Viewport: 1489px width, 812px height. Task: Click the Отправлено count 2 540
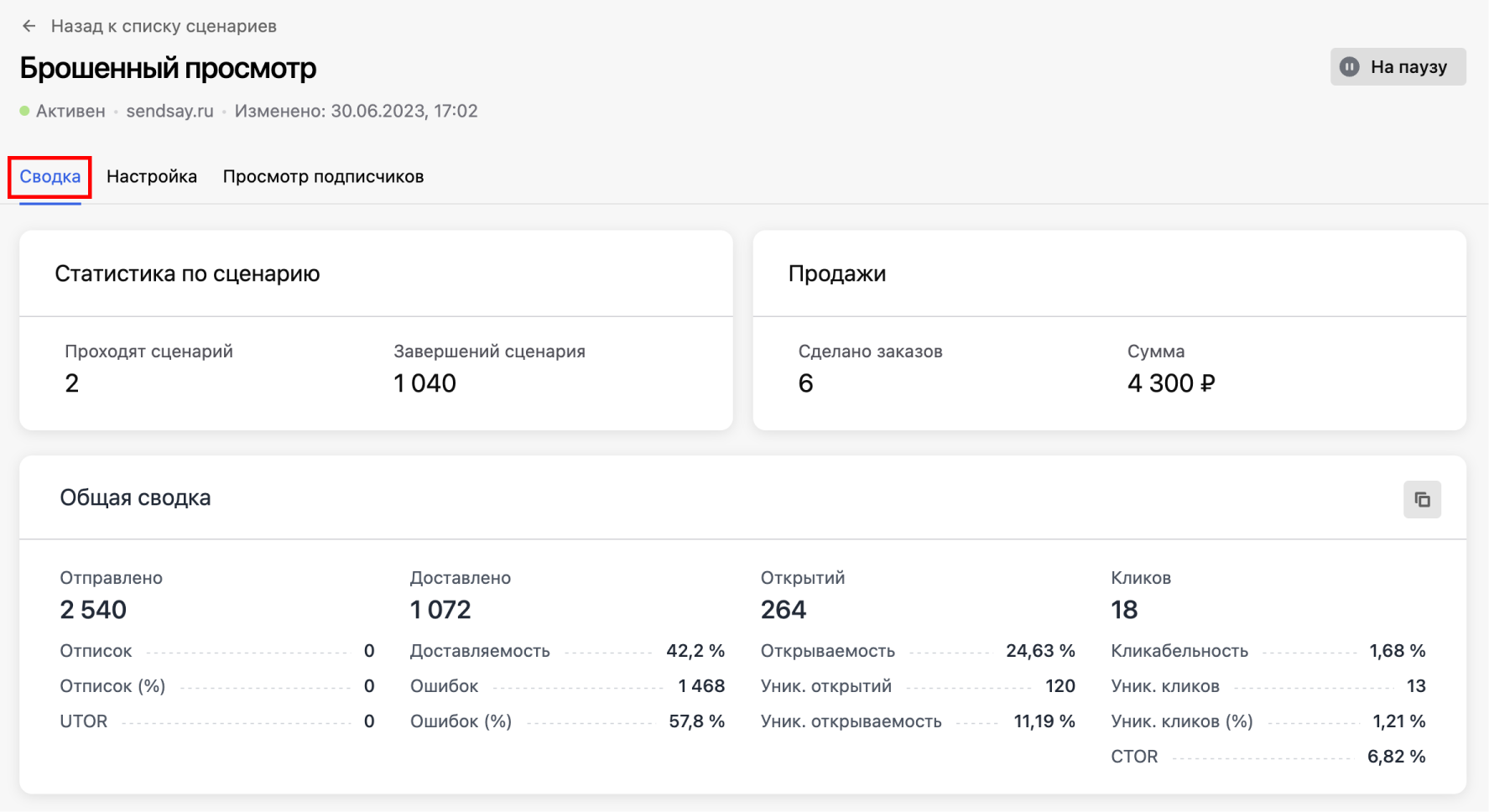(x=92, y=610)
